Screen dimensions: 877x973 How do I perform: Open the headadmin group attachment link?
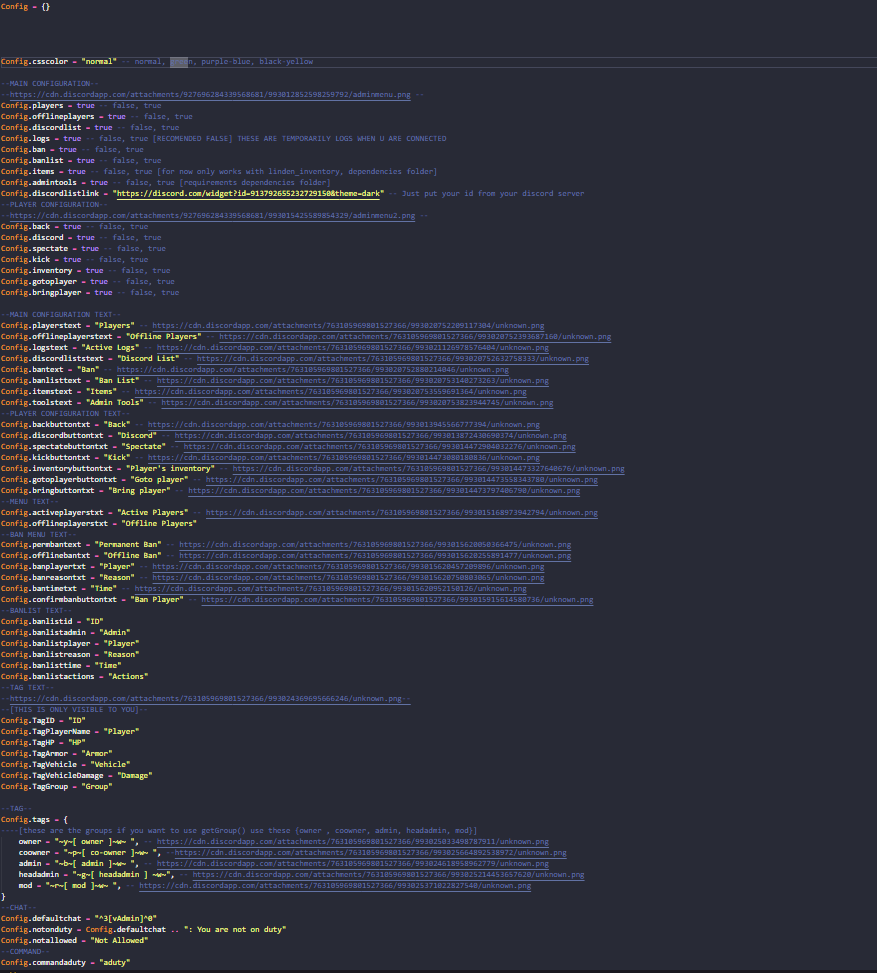click(x=440, y=874)
